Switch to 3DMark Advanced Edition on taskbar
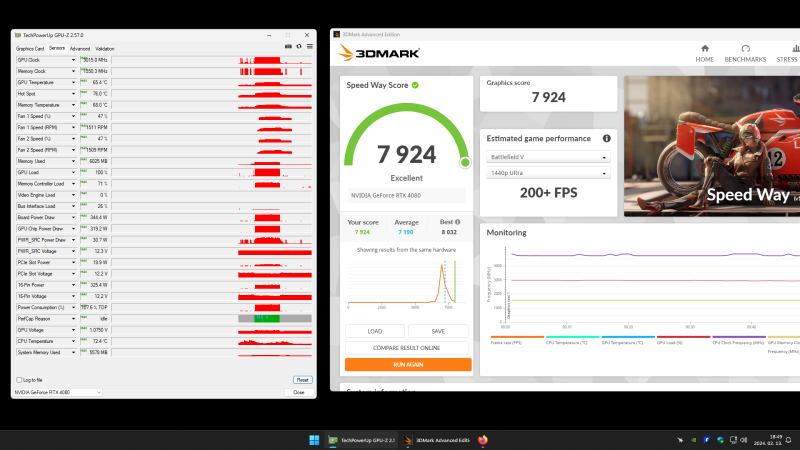 (436, 440)
